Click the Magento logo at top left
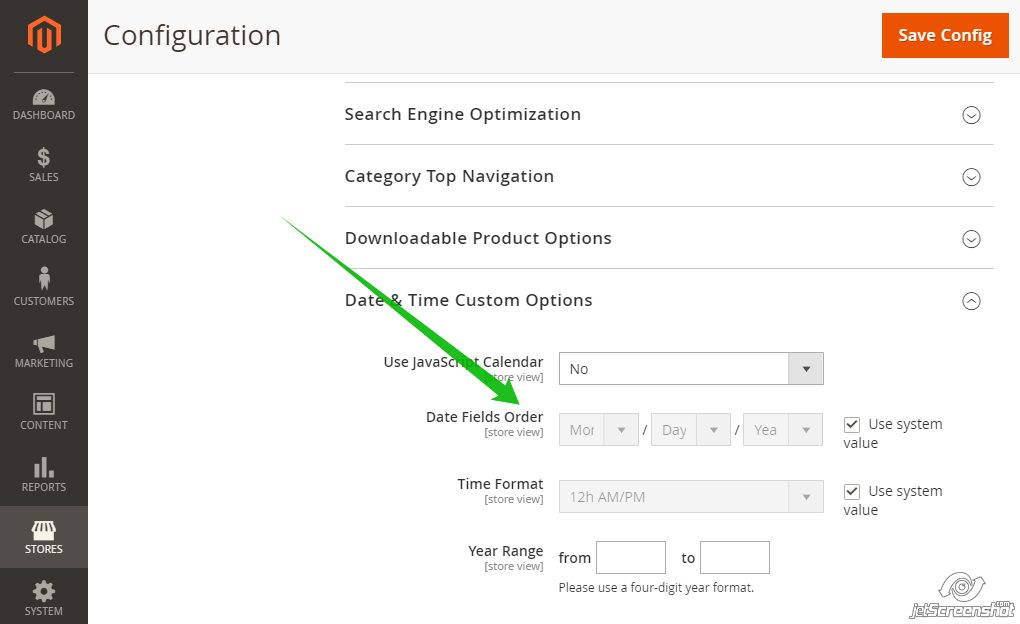This screenshot has width=1020, height=624. (x=43, y=35)
